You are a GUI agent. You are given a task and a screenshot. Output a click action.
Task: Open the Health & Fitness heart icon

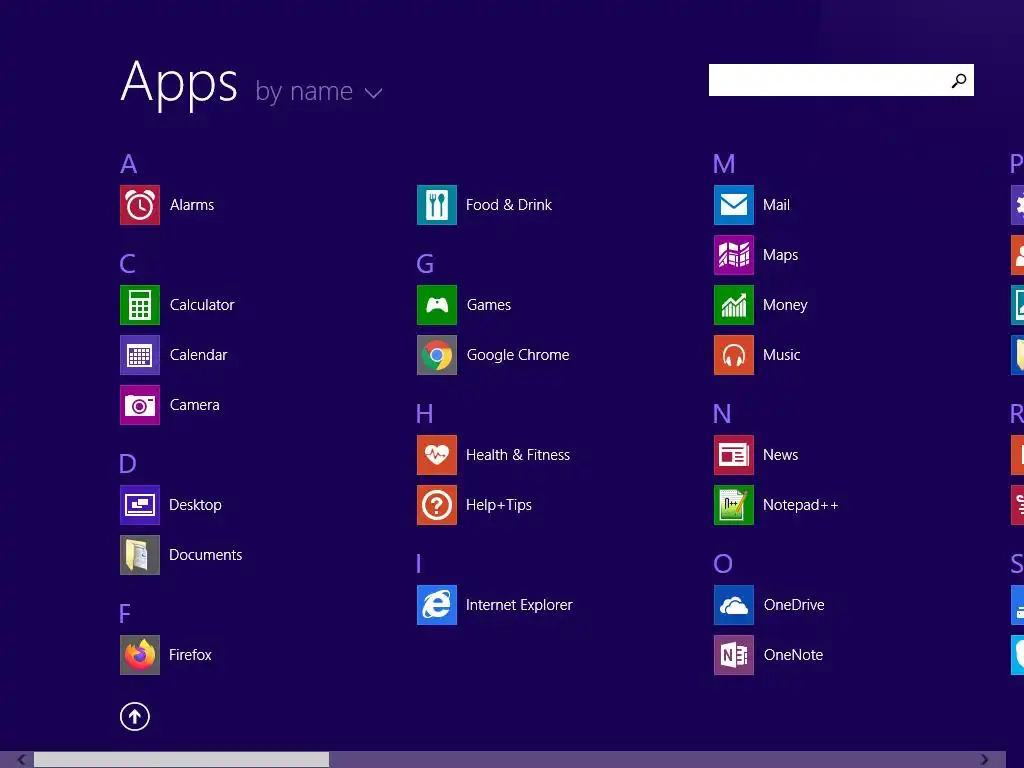pyautogui.click(x=437, y=455)
